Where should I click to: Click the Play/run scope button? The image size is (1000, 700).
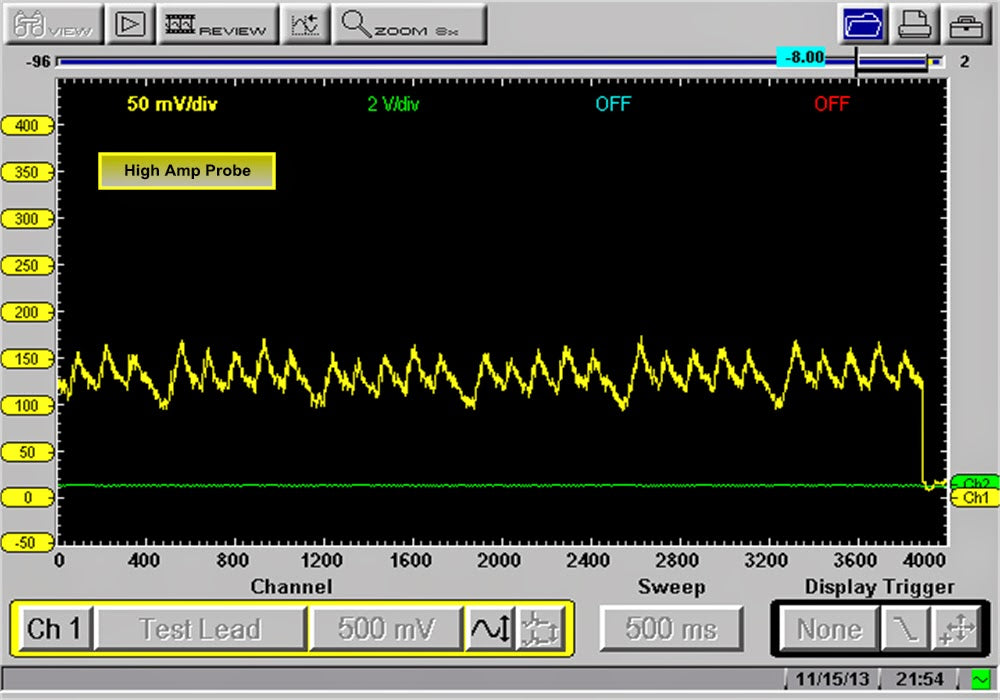click(x=130, y=25)
